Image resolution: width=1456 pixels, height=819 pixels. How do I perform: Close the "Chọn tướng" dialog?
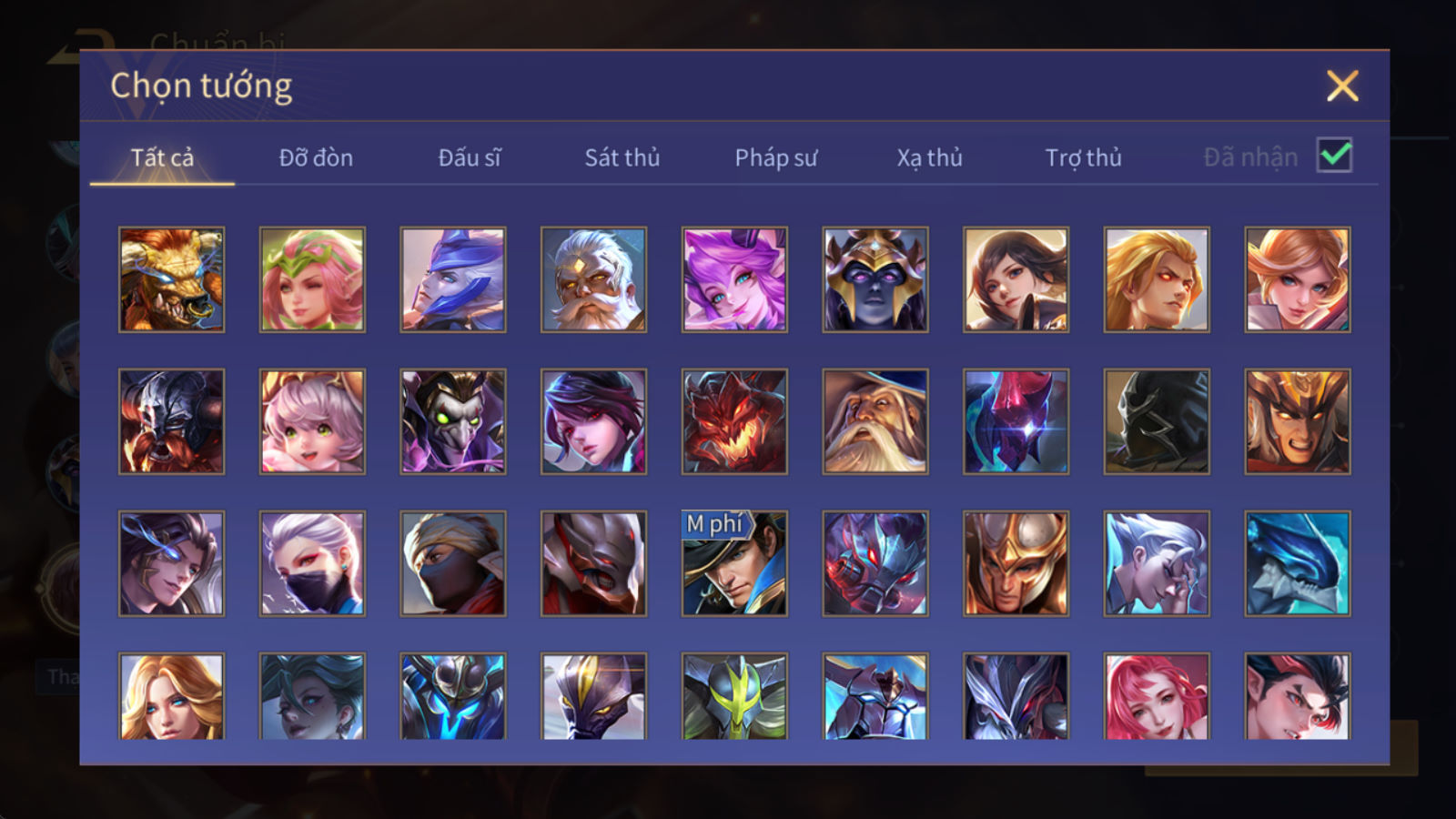[1342, 86]
